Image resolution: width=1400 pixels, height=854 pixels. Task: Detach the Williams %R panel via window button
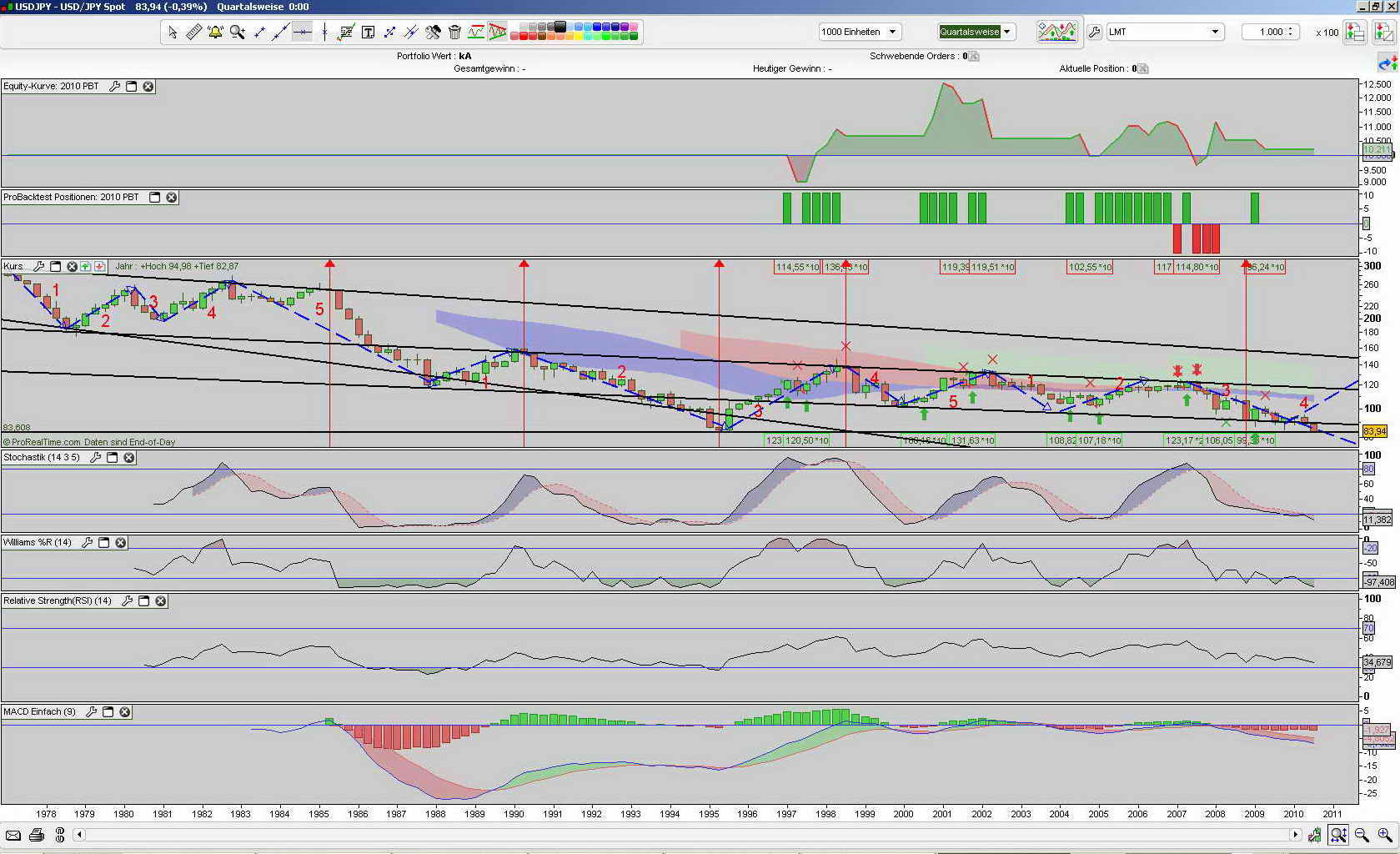[x=103, y=543]
